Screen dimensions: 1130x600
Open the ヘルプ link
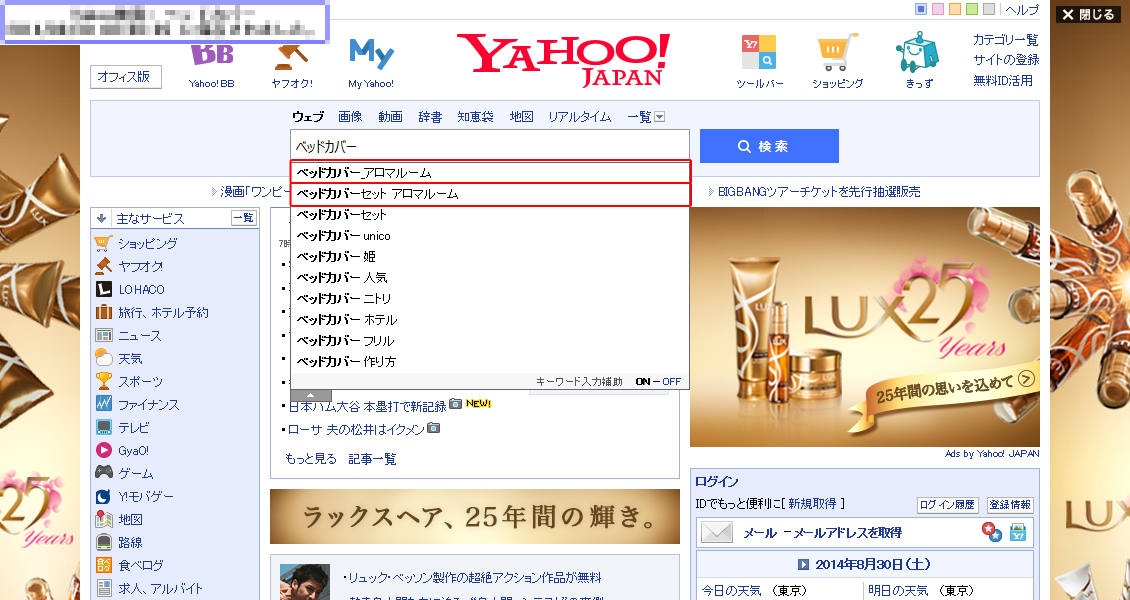click(x=1023, y=9)
